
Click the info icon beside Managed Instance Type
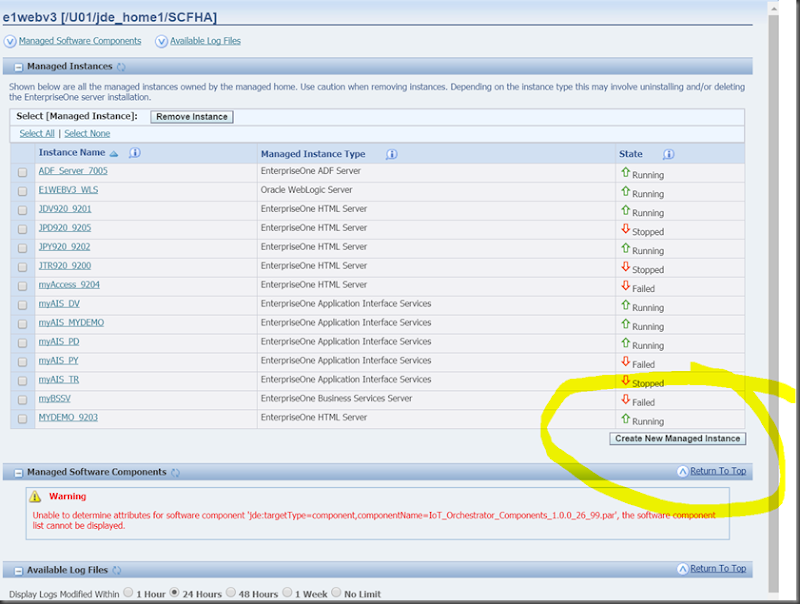[391, 154]
